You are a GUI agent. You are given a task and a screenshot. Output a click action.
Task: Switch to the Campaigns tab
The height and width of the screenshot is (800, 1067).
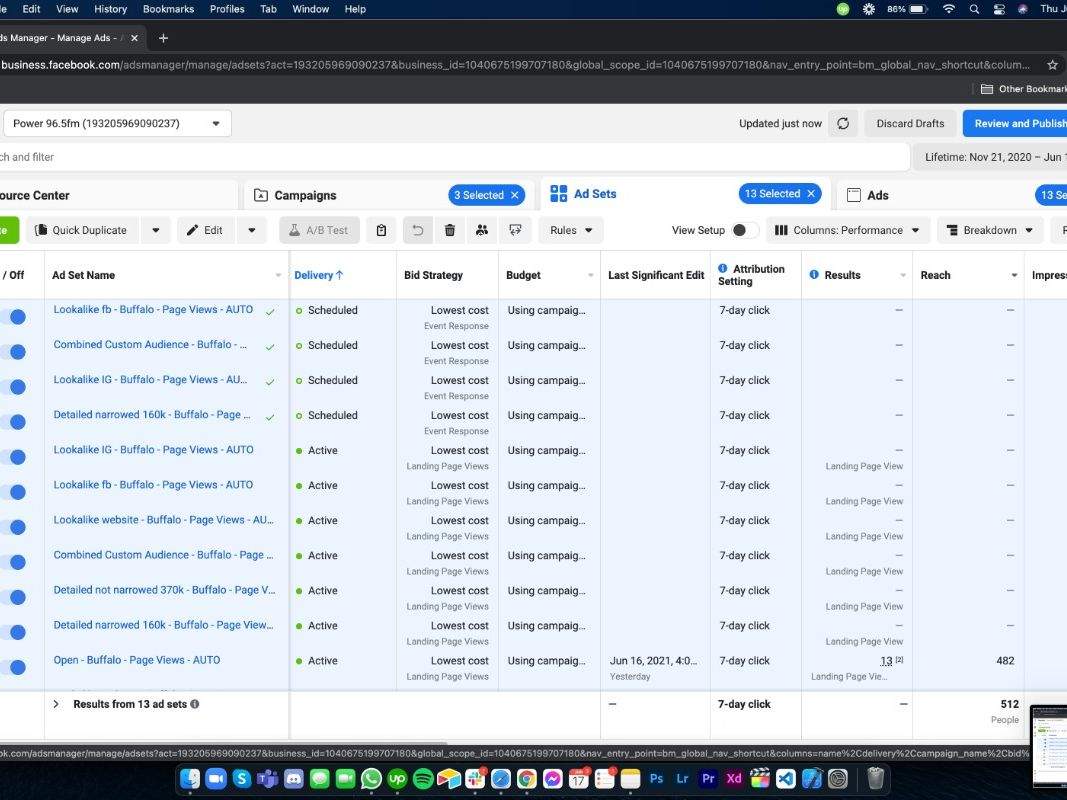[x=305, y=195]
